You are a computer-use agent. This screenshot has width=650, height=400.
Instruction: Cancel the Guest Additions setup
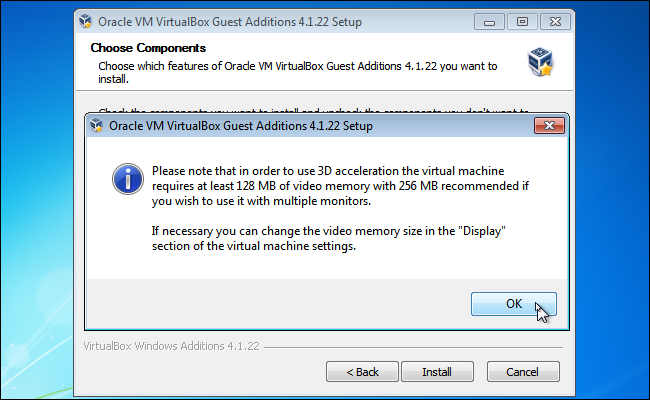click(522, 371)
